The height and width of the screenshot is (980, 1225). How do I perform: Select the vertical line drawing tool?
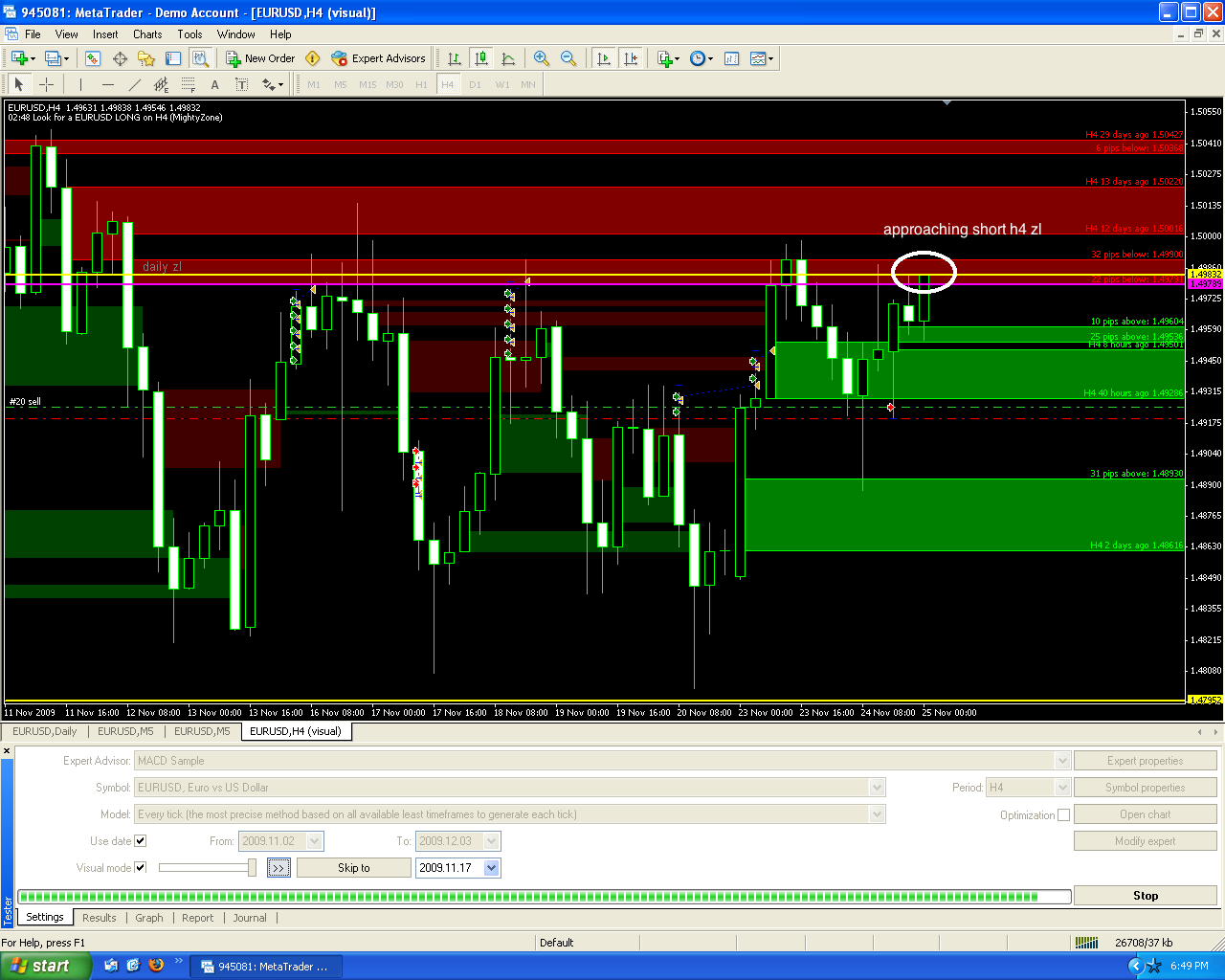point(80,84)
